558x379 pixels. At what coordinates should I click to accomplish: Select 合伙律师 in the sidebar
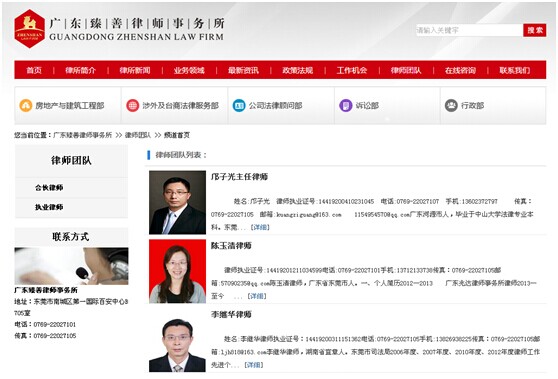coord(49,188)
